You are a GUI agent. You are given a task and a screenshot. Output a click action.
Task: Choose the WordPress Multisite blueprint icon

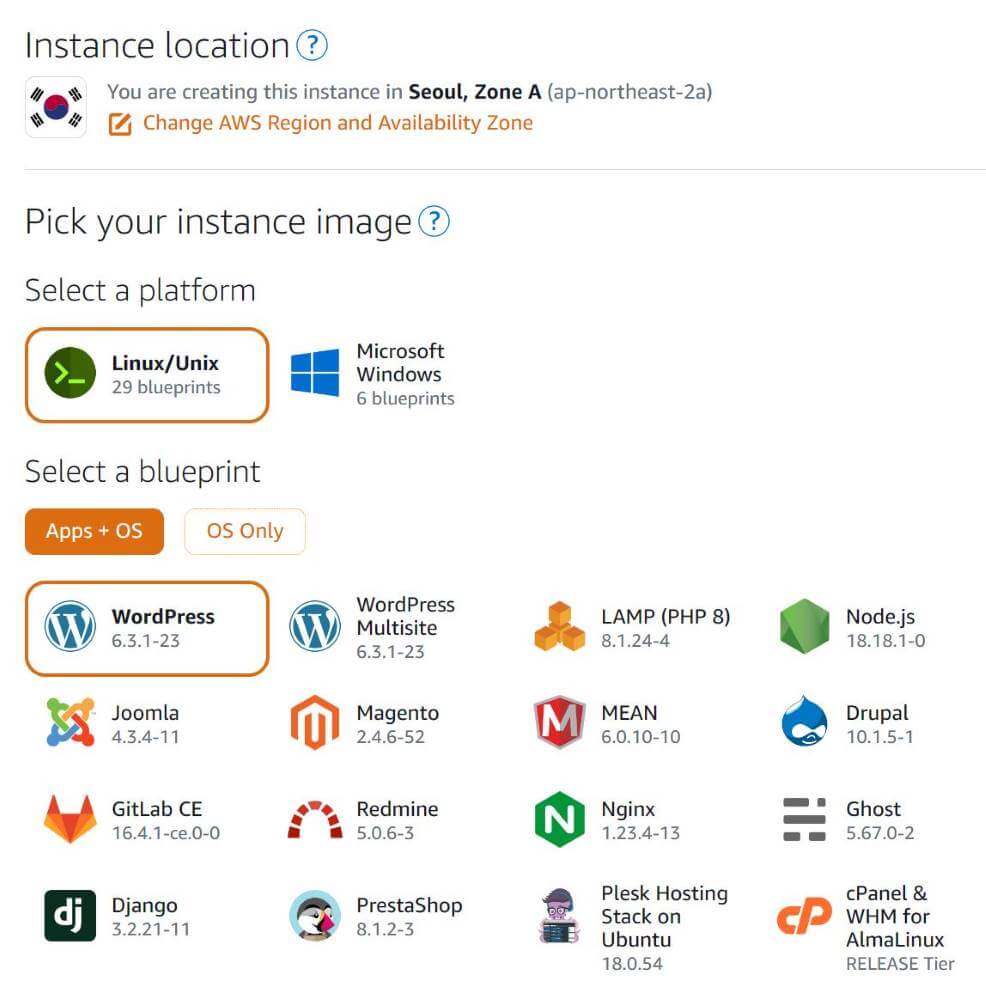pos(315,626)
